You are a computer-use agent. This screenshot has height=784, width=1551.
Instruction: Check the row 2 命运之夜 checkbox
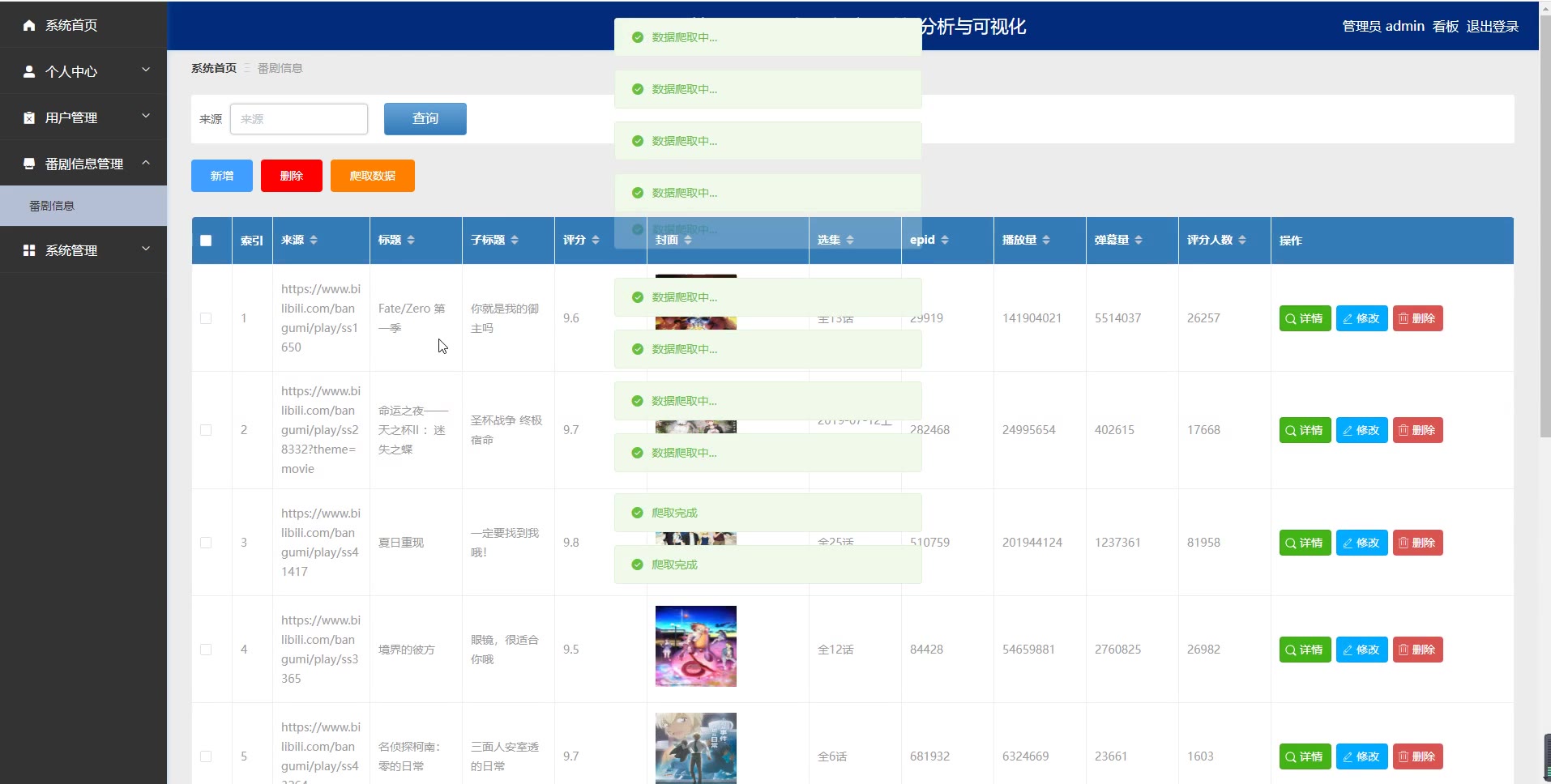(x=206, y=430)
